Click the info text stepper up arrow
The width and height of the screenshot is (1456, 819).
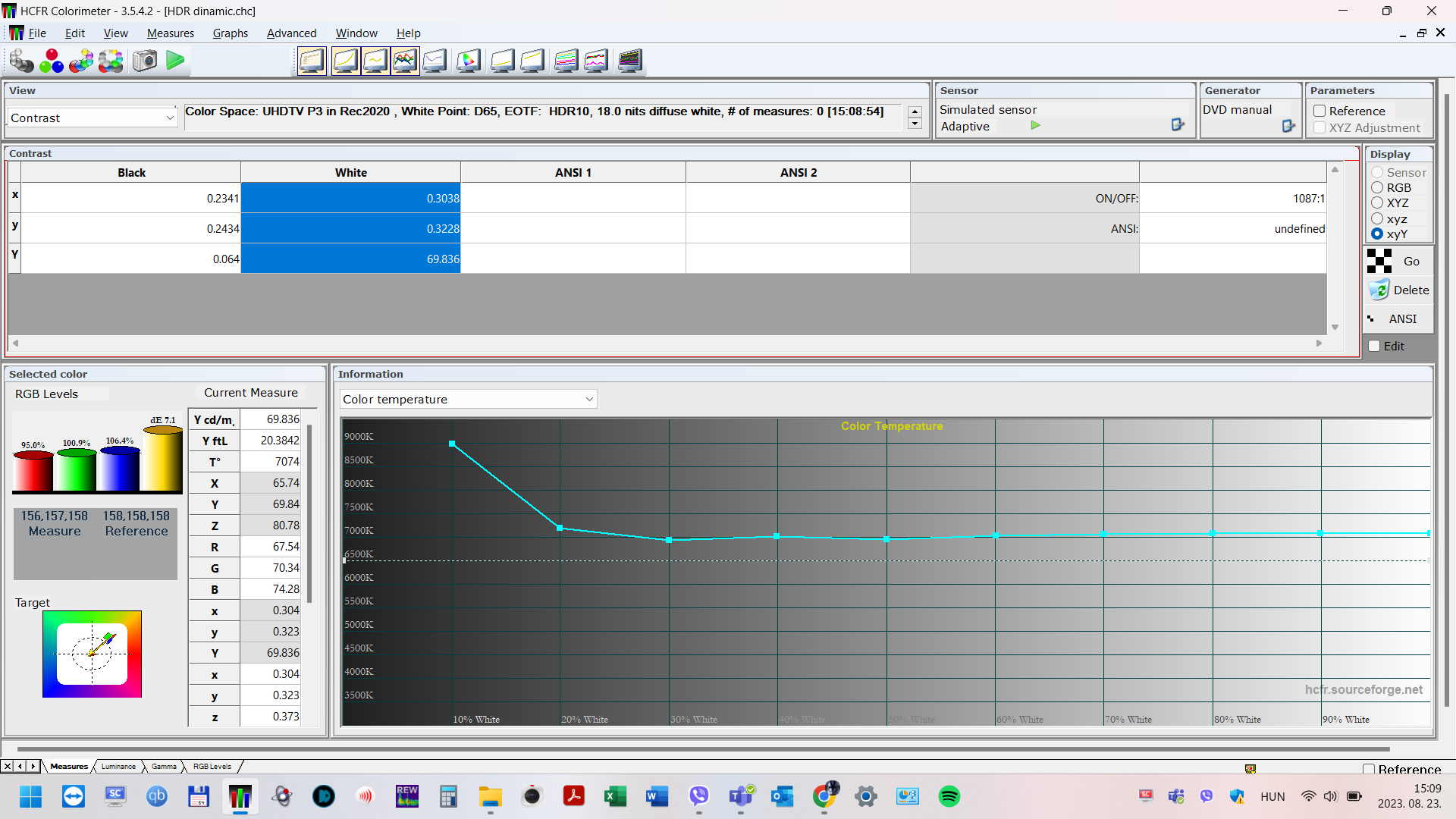pos(915,111)
